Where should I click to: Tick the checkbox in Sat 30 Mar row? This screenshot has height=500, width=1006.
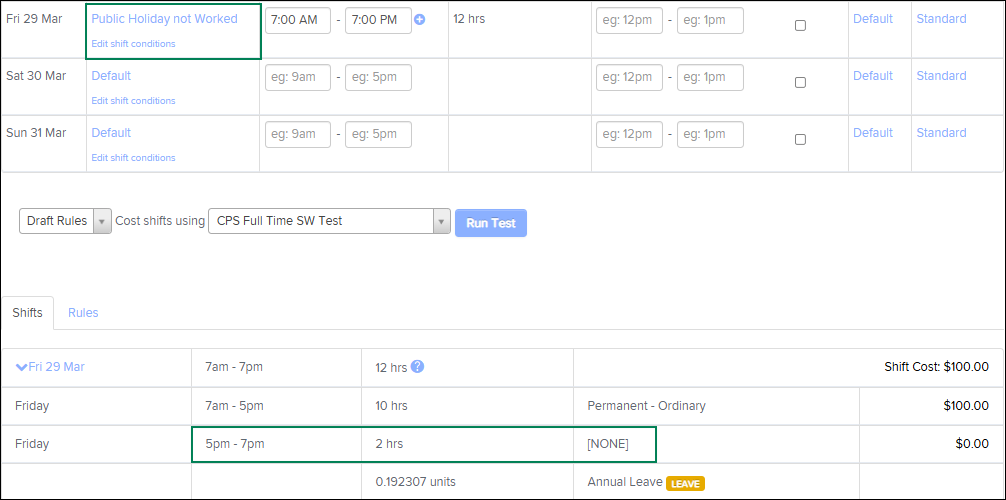(800, 83)
